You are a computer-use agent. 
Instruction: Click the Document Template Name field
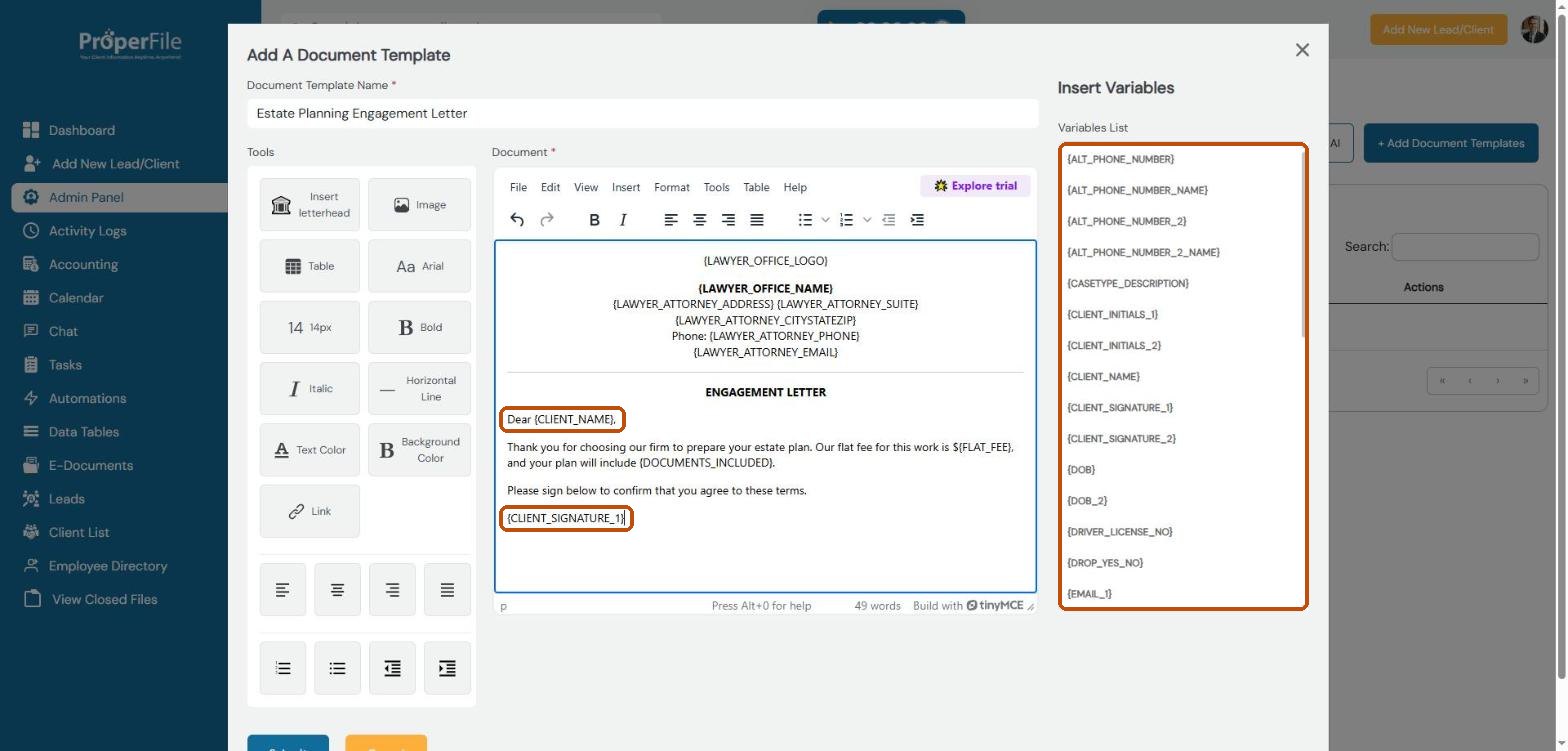click(x=642, y=113)
